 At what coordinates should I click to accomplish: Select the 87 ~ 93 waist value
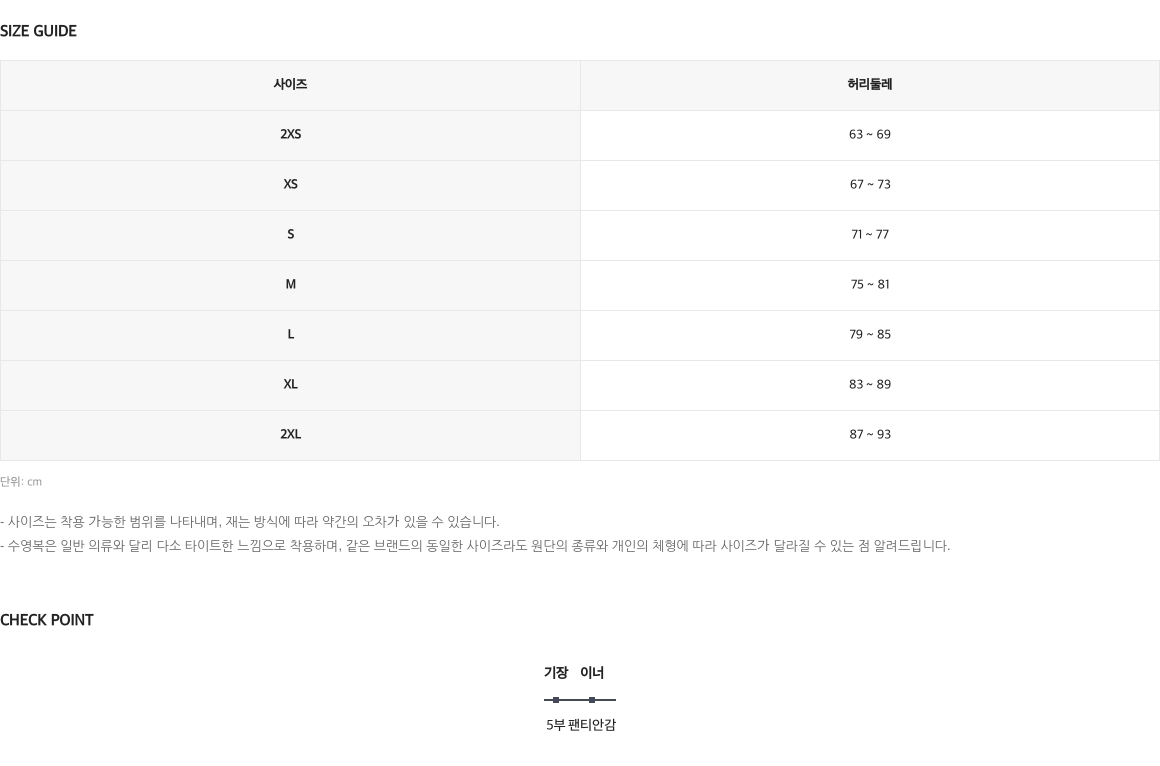[869, 435]
